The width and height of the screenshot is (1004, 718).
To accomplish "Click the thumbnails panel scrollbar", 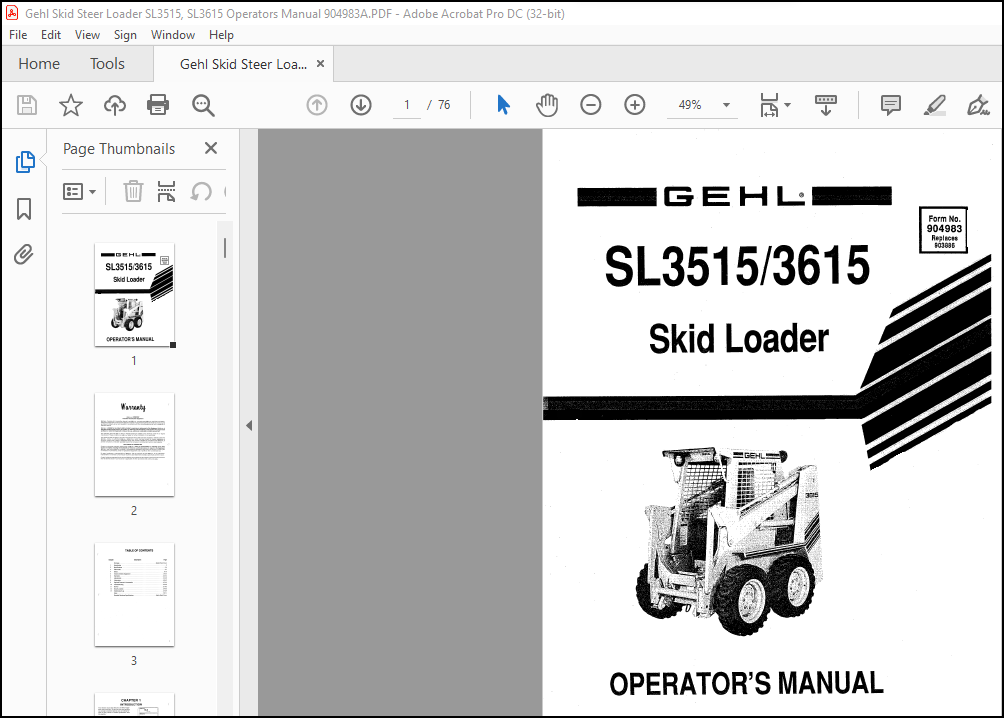I will point(225,248).
